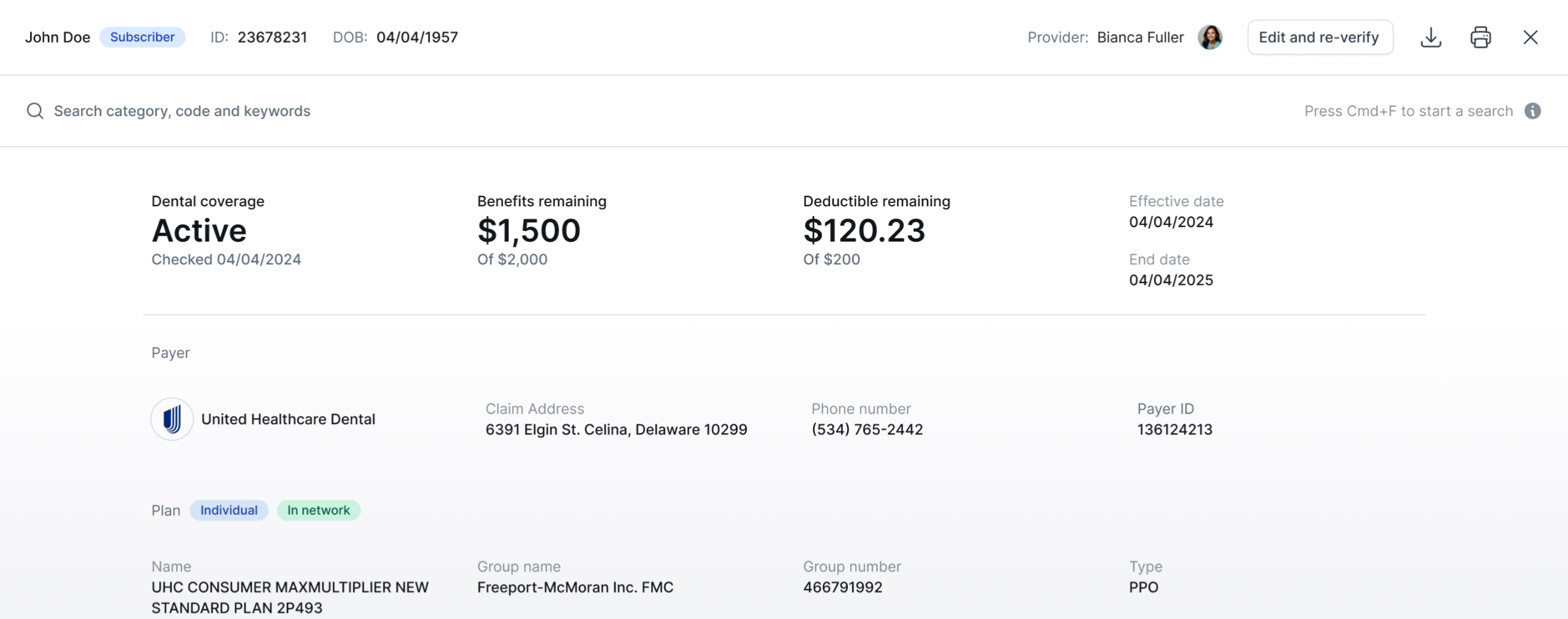The width and height of the screenshot is (1568, 619).
Task: Click the printer icon
Action: [x=1480, y=37]
